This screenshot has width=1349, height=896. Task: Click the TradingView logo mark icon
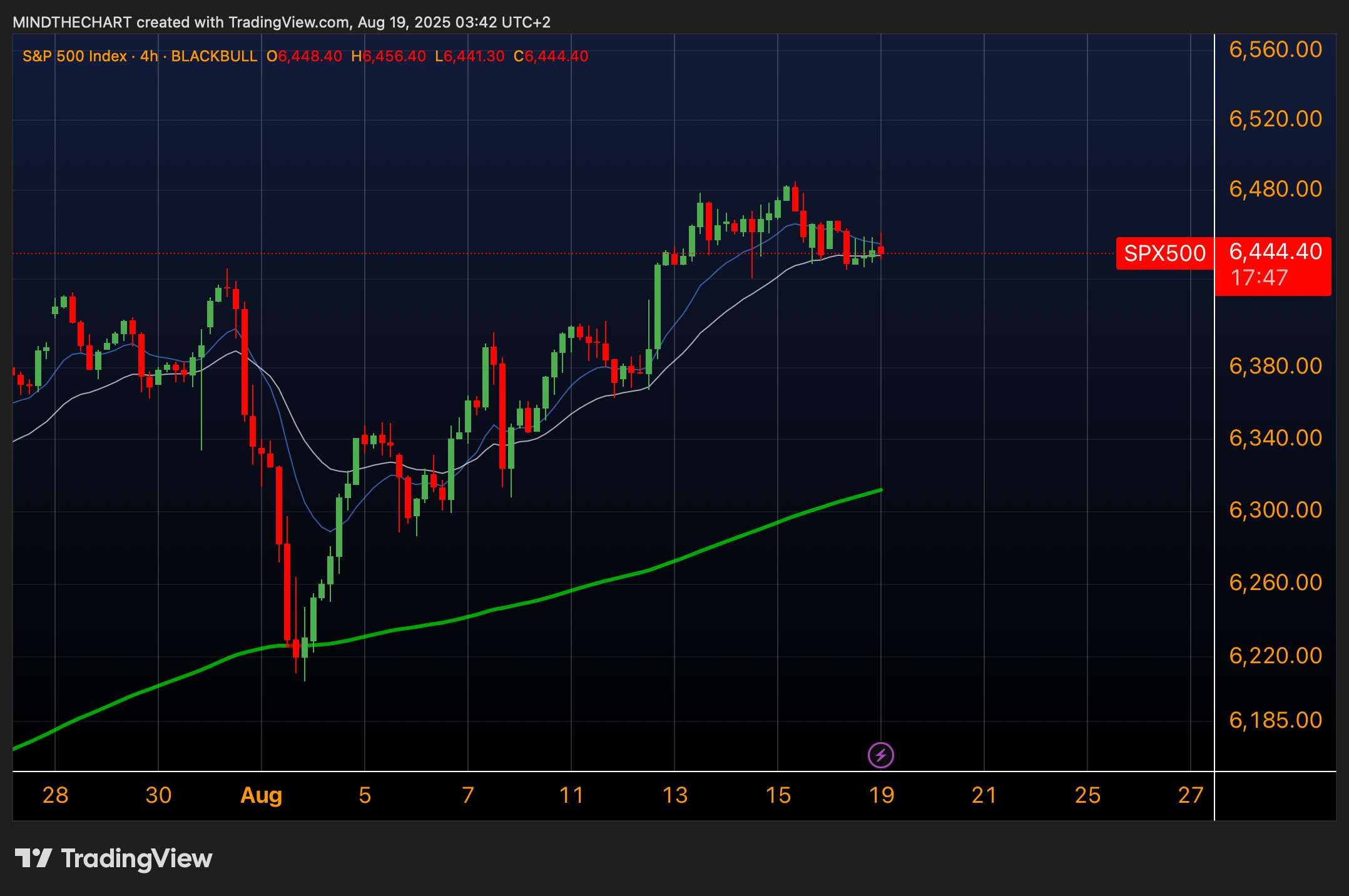pyautogui.click(x=33, y=858)
